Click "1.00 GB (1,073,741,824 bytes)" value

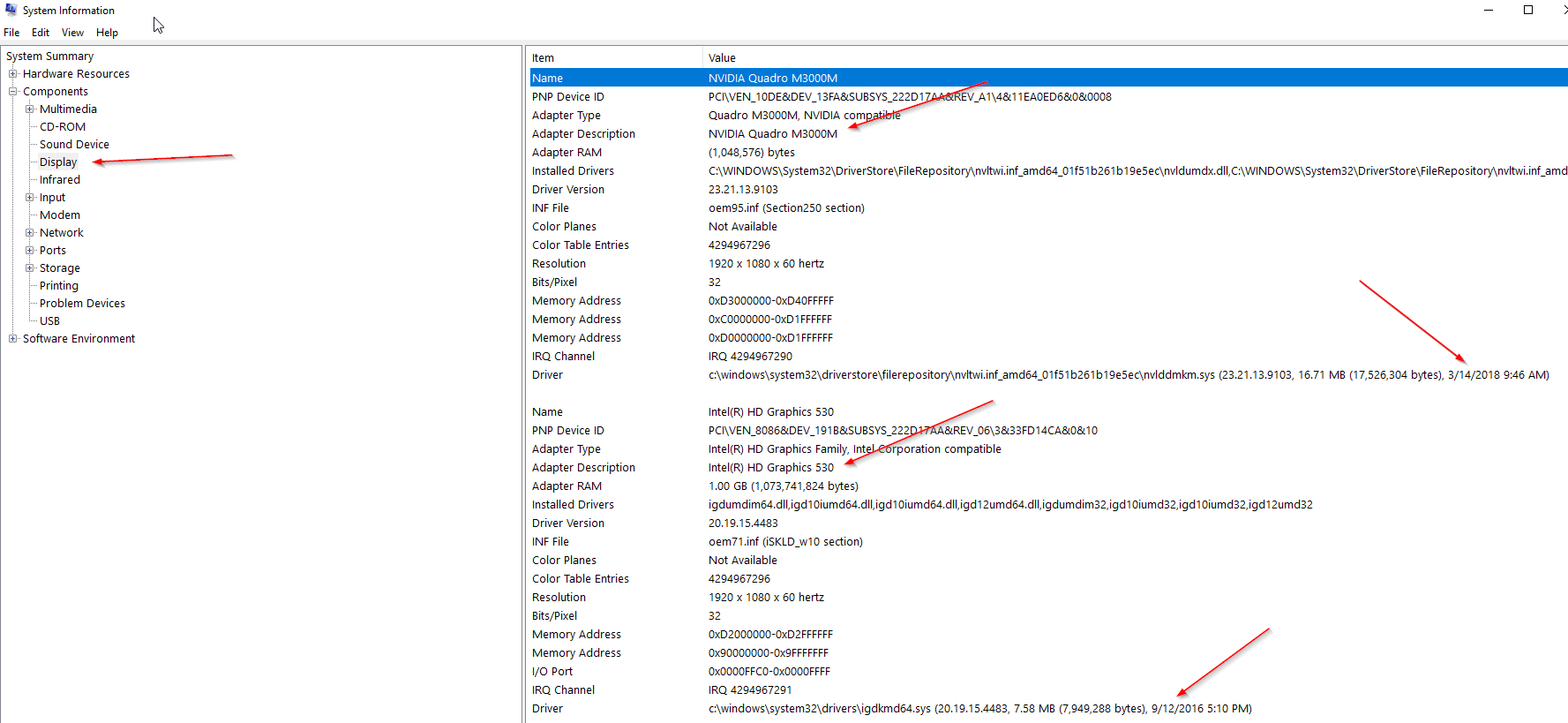783,486
